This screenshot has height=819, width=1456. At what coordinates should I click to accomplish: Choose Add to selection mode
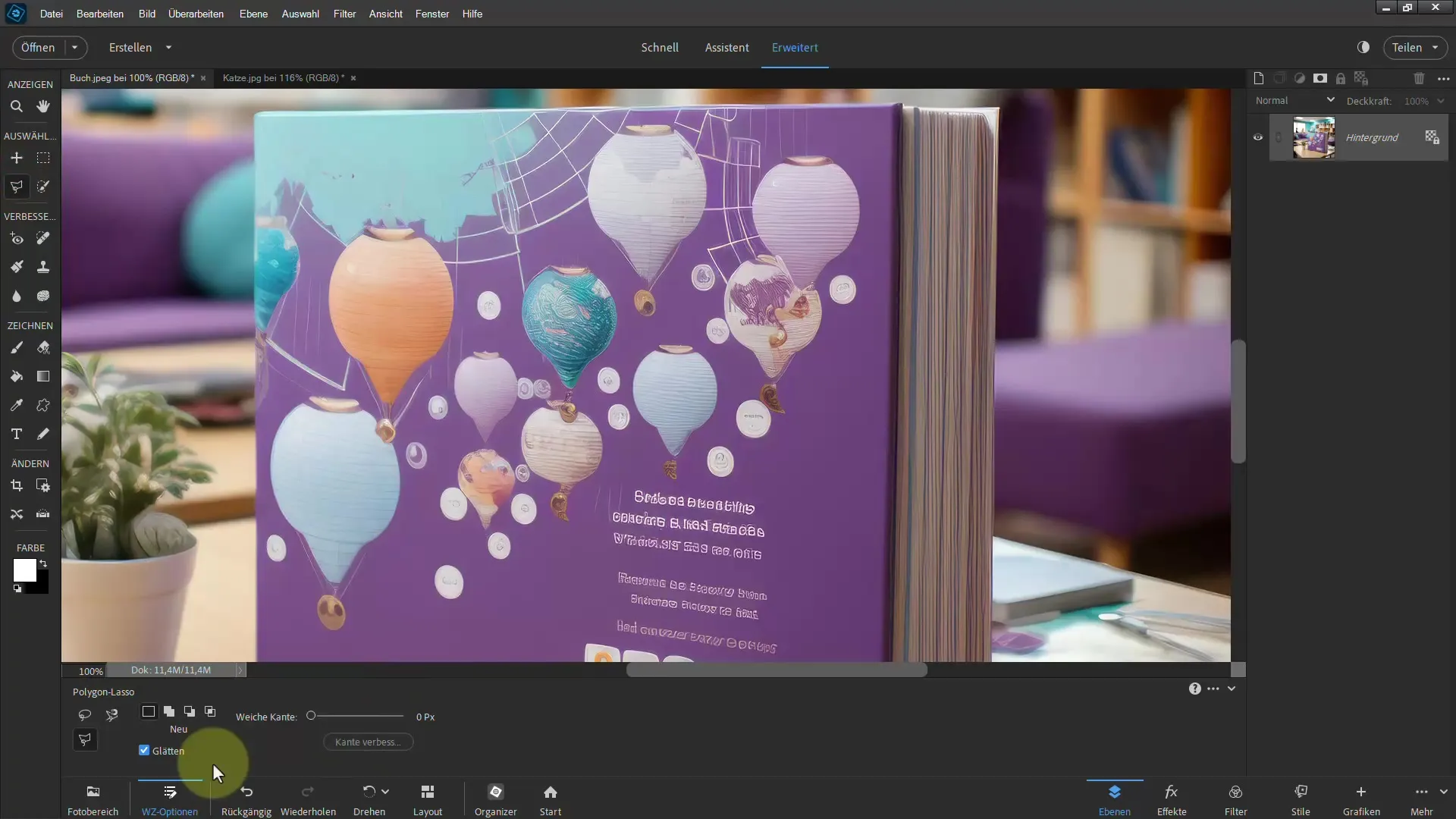pos(169,711)
